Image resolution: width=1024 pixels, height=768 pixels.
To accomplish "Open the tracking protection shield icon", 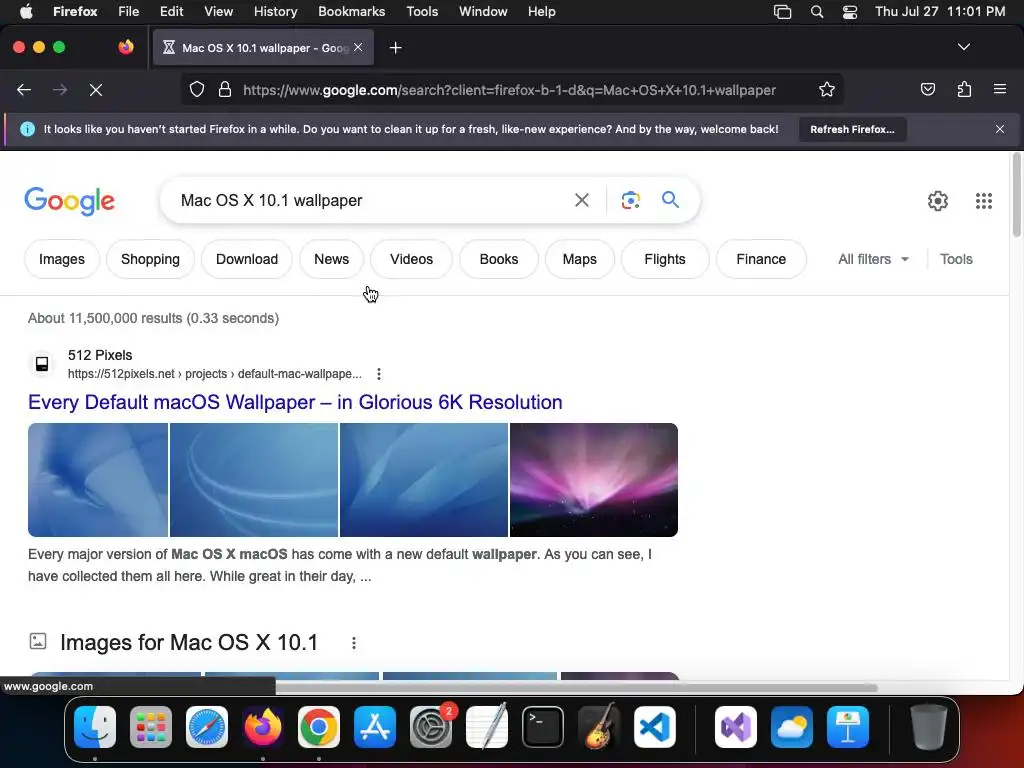I will tap(197, 89).
